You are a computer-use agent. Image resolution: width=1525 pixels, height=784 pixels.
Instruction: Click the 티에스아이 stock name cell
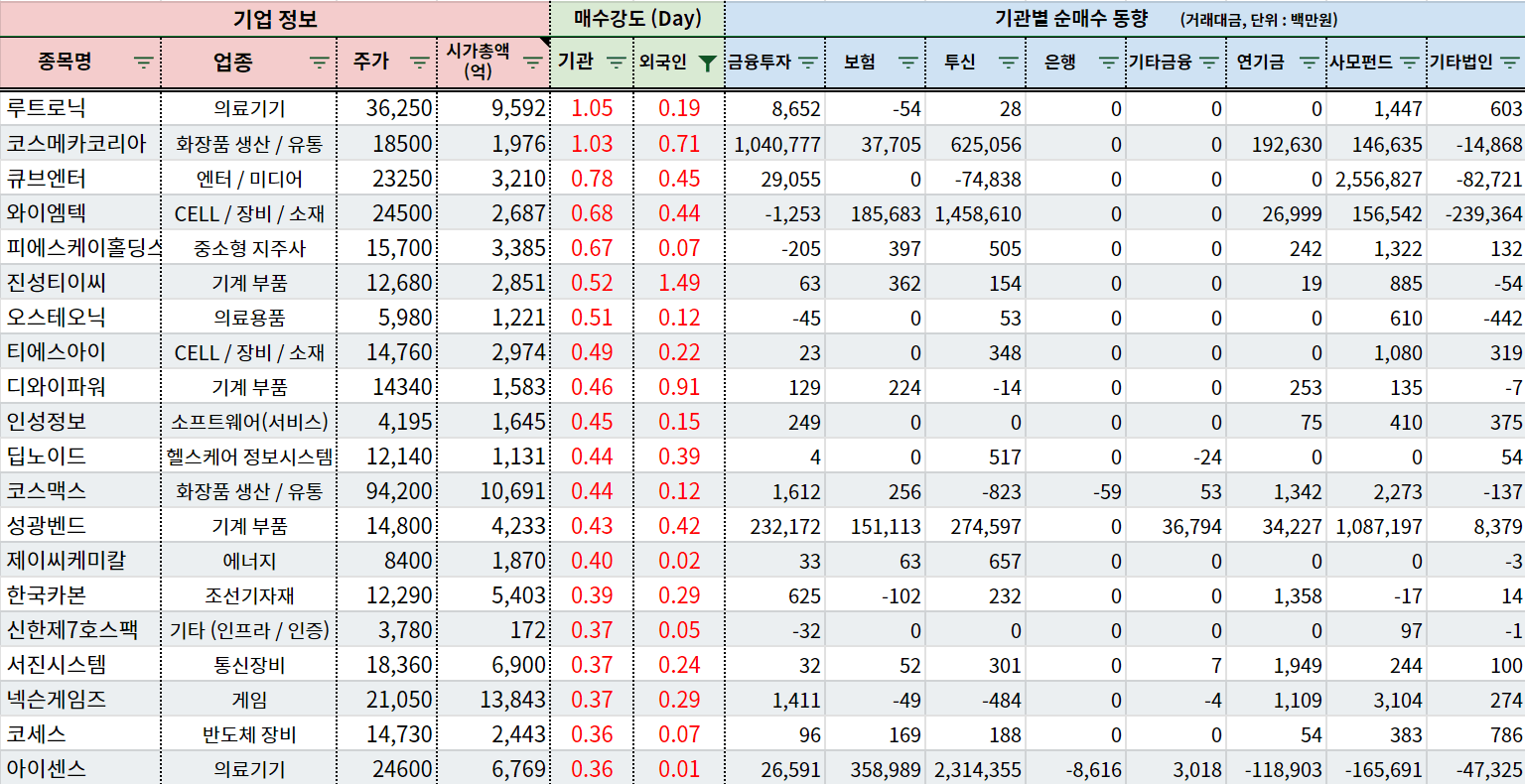pos(80,351)
